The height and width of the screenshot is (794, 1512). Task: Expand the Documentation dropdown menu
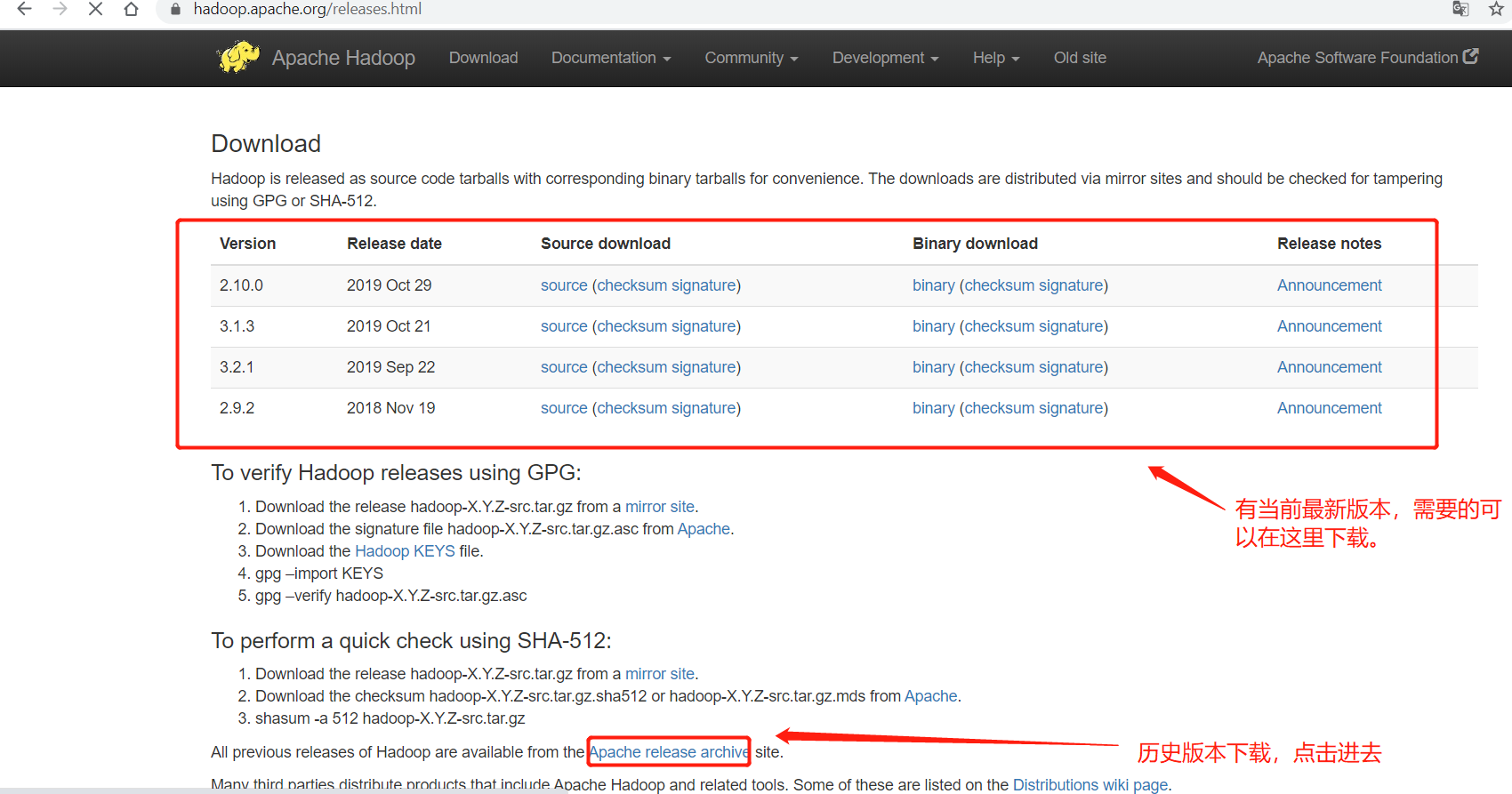[x=611, y=58]
